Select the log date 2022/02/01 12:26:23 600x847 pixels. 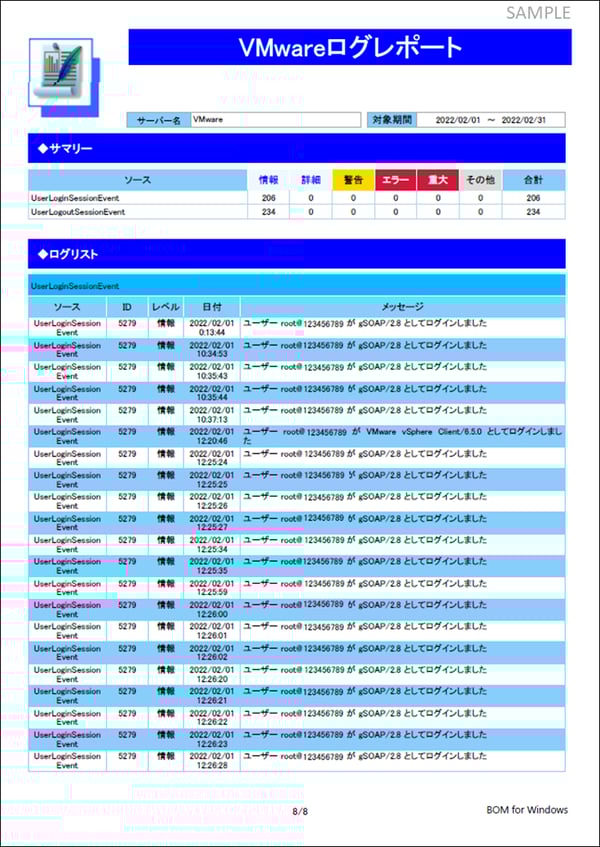[x=212, y=739]
